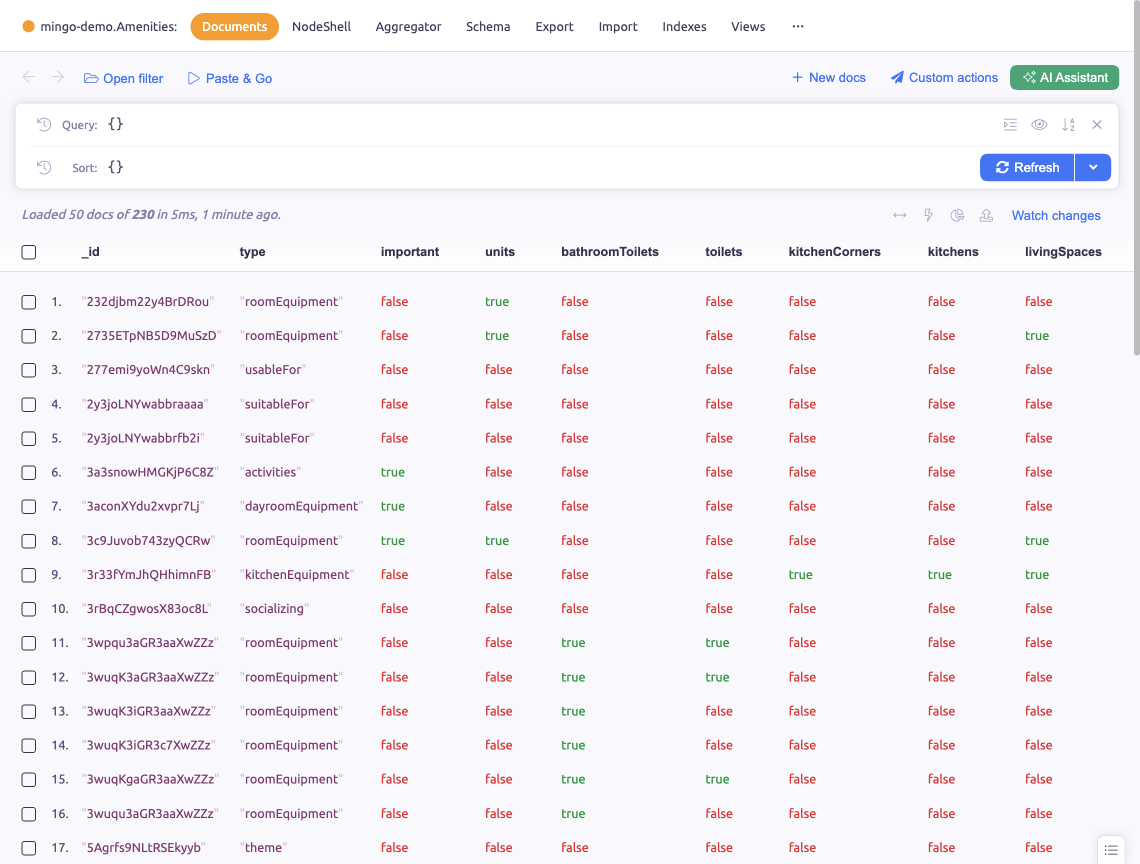This screenshot has width=1140, height=864.
Task: Expand the projection list icon in query bar
Action: tap(1009, 124)
